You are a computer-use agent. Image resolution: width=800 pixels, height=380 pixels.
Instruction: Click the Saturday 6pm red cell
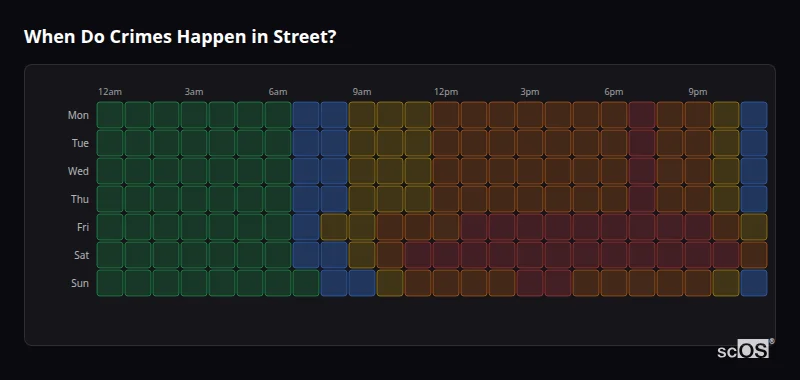[614, 255]
